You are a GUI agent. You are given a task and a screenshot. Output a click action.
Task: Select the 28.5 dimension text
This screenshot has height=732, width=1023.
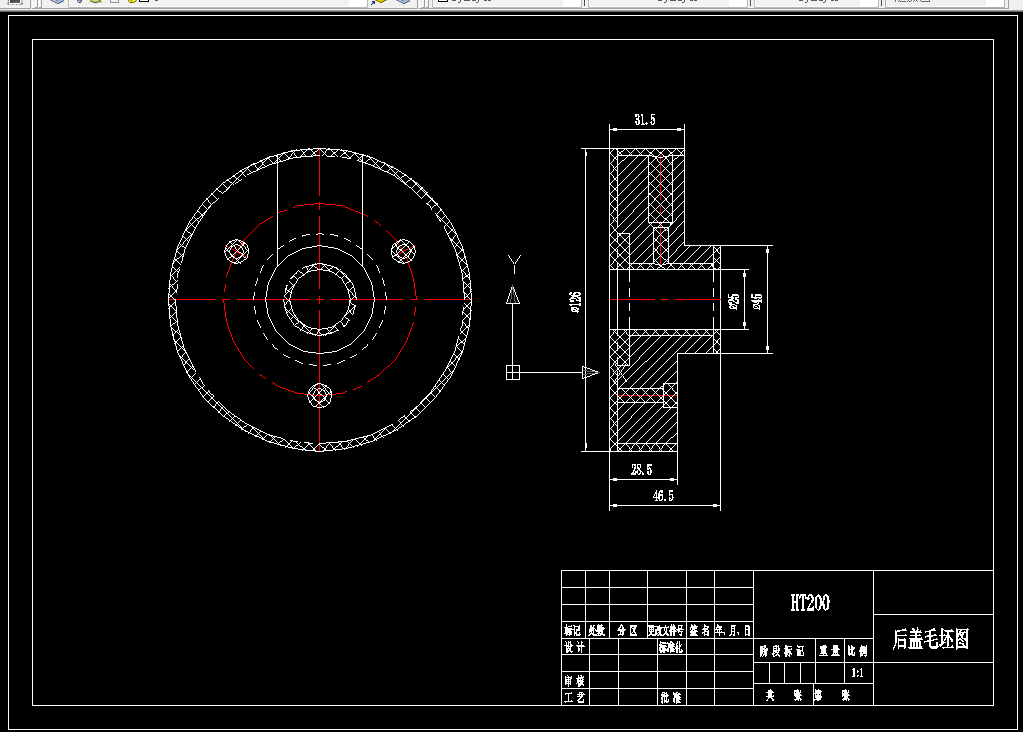[x=641, y=470]
